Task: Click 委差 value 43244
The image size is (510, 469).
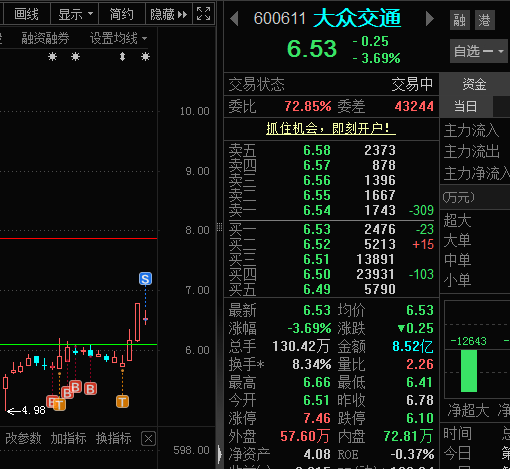Action: [414, 107]
